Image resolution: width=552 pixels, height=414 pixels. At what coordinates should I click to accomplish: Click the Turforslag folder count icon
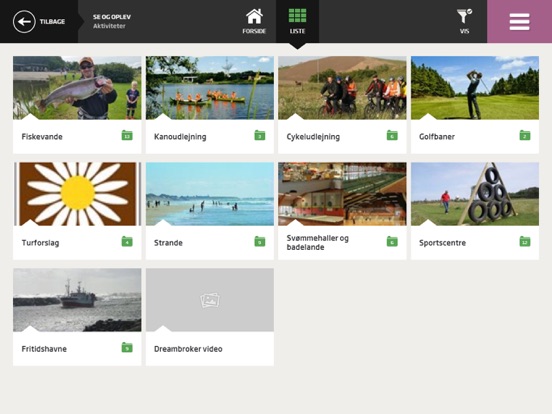[x=127, y=242]
